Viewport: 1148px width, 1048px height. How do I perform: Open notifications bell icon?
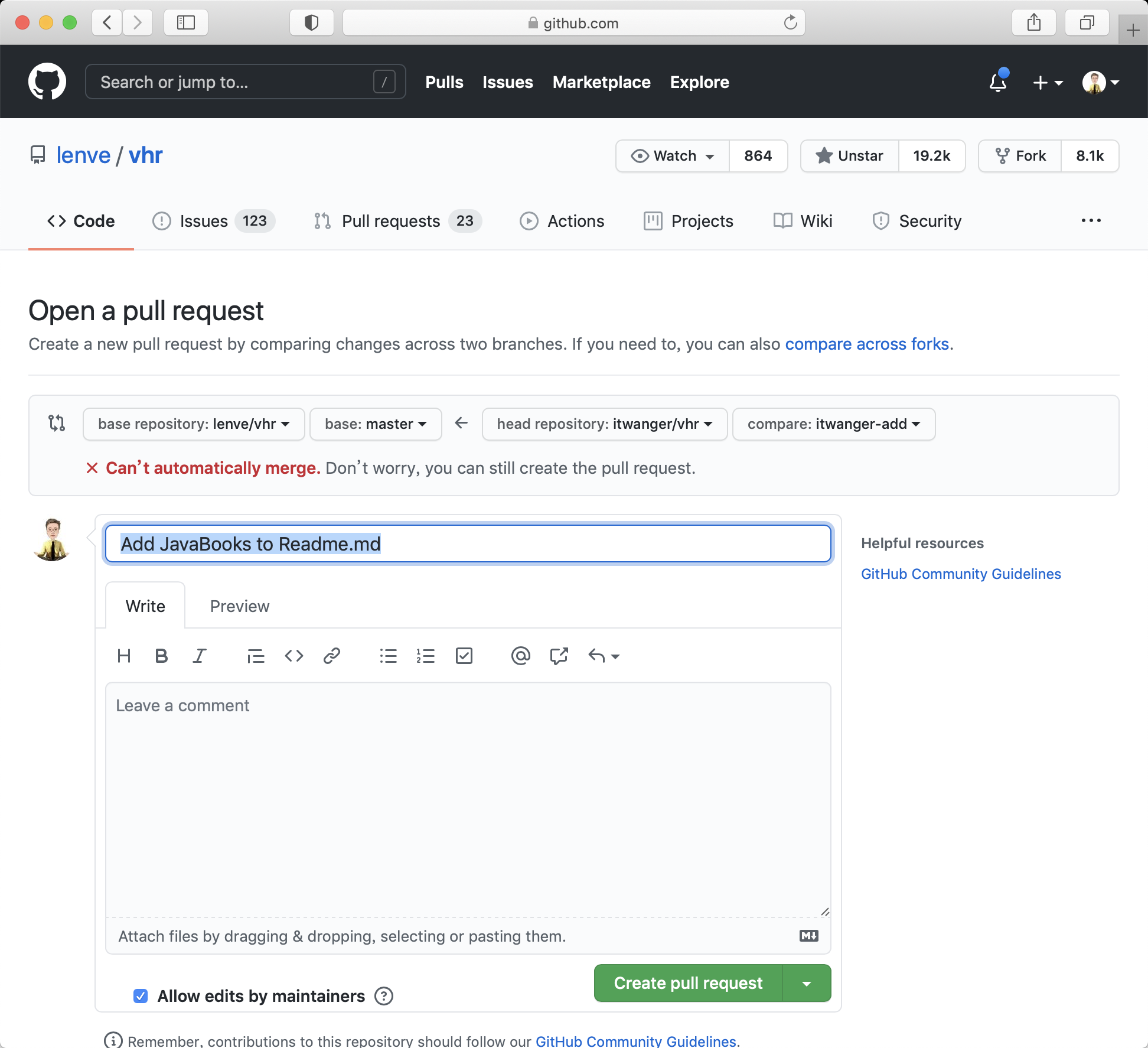click(998, 82)
